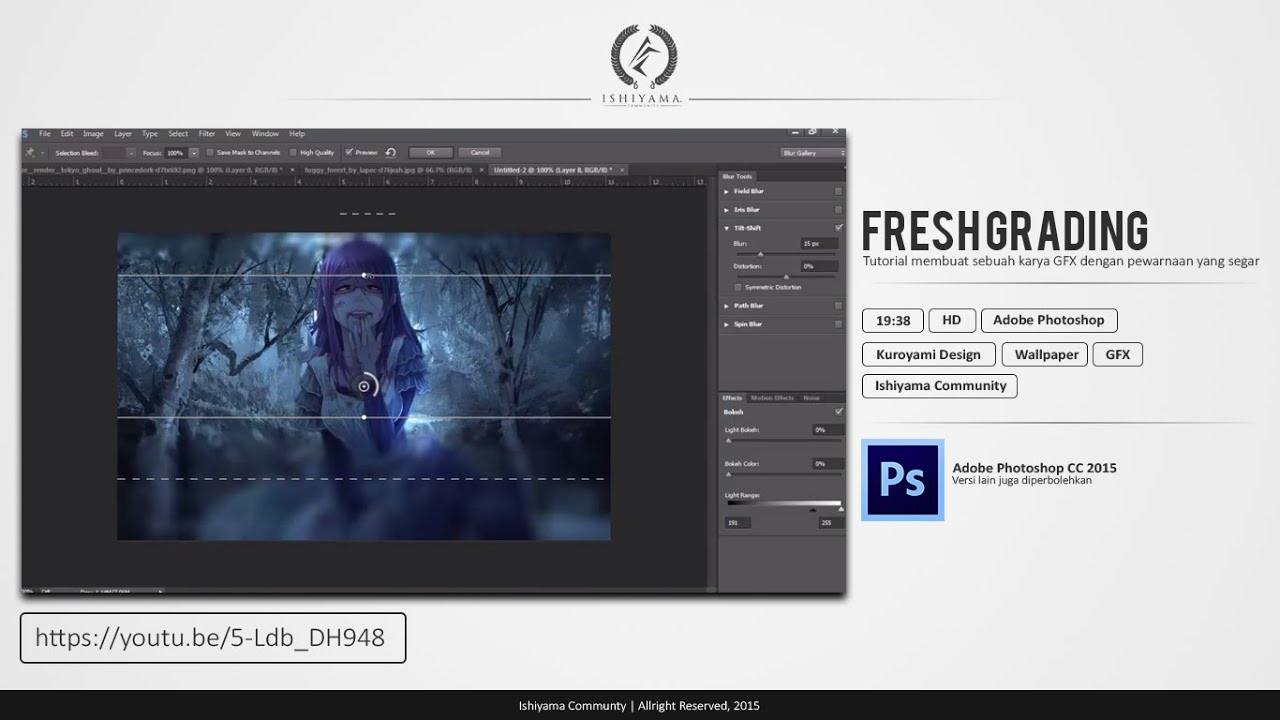Click the Light Range field showing 255

[x=831, y=522]
